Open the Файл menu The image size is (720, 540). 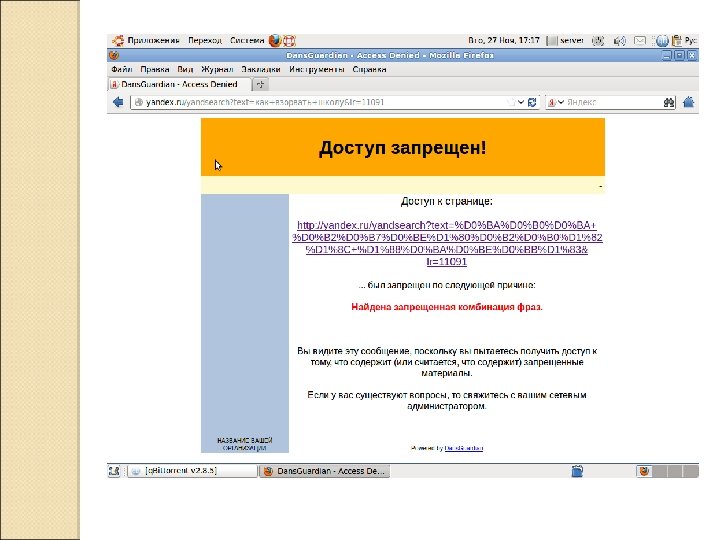pyautogui.click(x=121, y=69)
